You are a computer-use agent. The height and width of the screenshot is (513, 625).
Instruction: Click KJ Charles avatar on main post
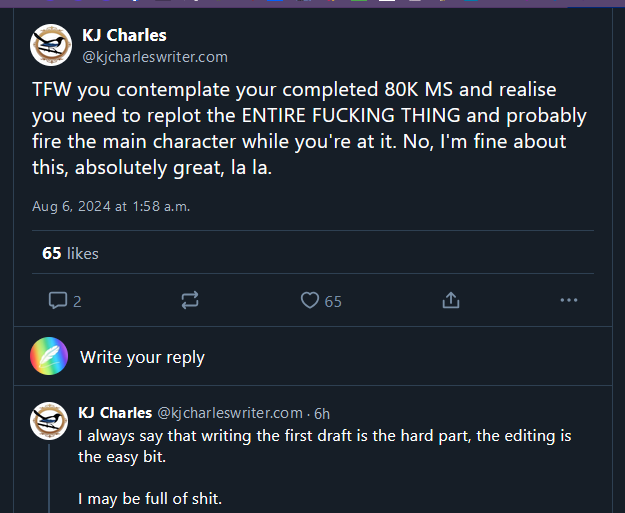(x=51, y=45)
